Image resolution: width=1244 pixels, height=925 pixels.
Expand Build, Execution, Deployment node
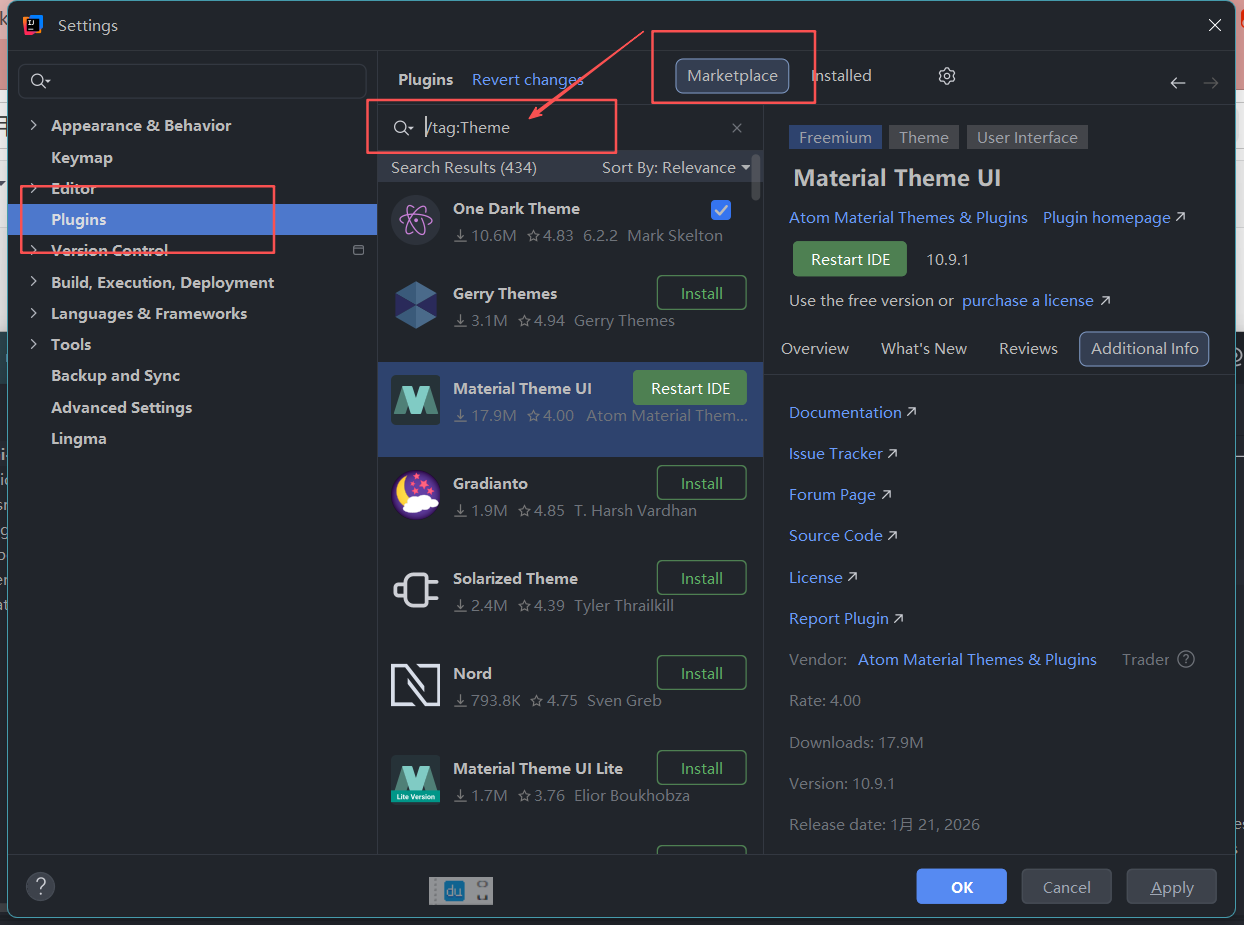click(x=34, y=282)
